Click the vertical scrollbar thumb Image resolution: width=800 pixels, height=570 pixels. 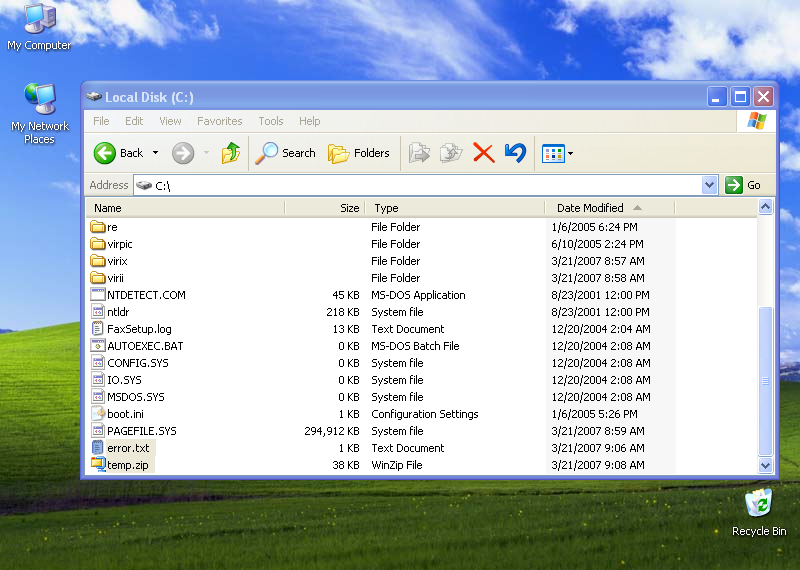tap(765, 381)
